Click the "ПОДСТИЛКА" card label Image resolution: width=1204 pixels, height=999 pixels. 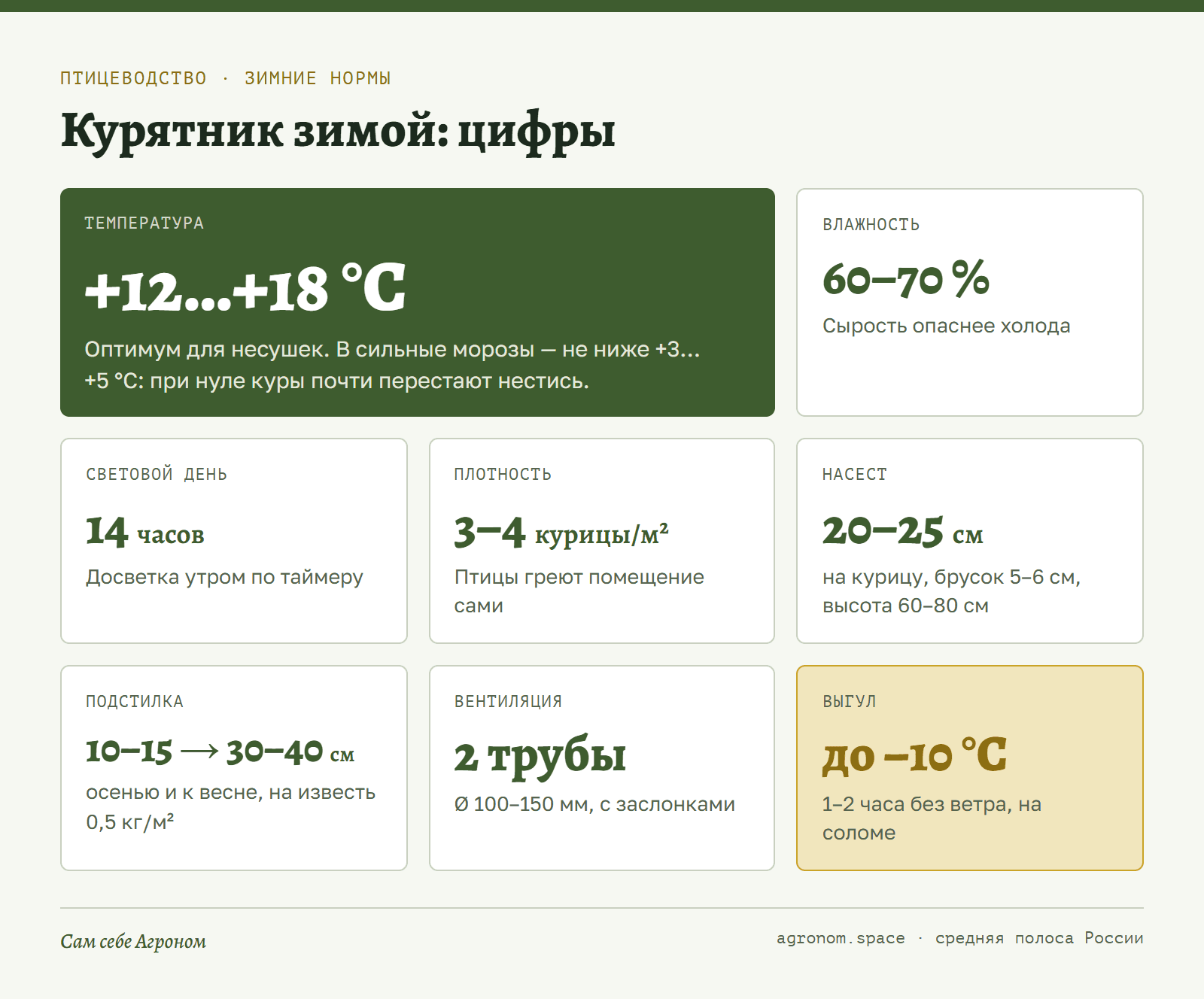[134, 702]
